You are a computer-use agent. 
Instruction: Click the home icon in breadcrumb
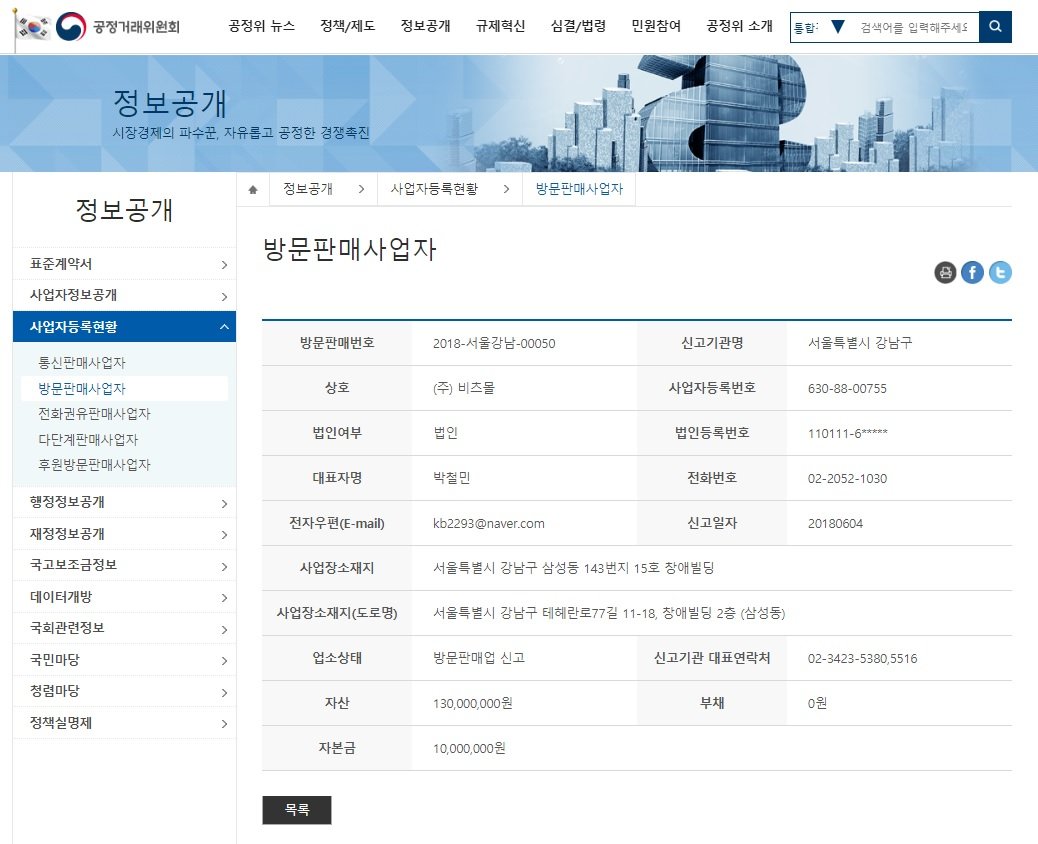coord(253,189)
